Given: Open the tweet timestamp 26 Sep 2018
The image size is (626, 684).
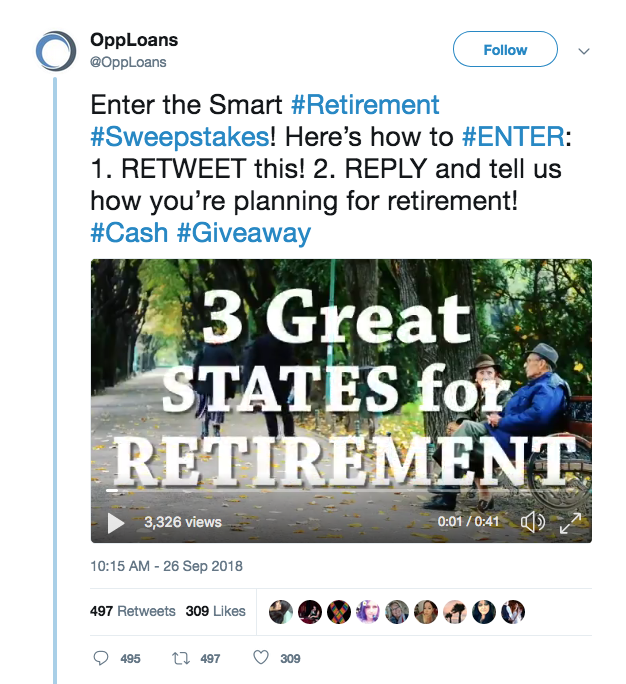Looking at the screenshot, I should point(166,566).
